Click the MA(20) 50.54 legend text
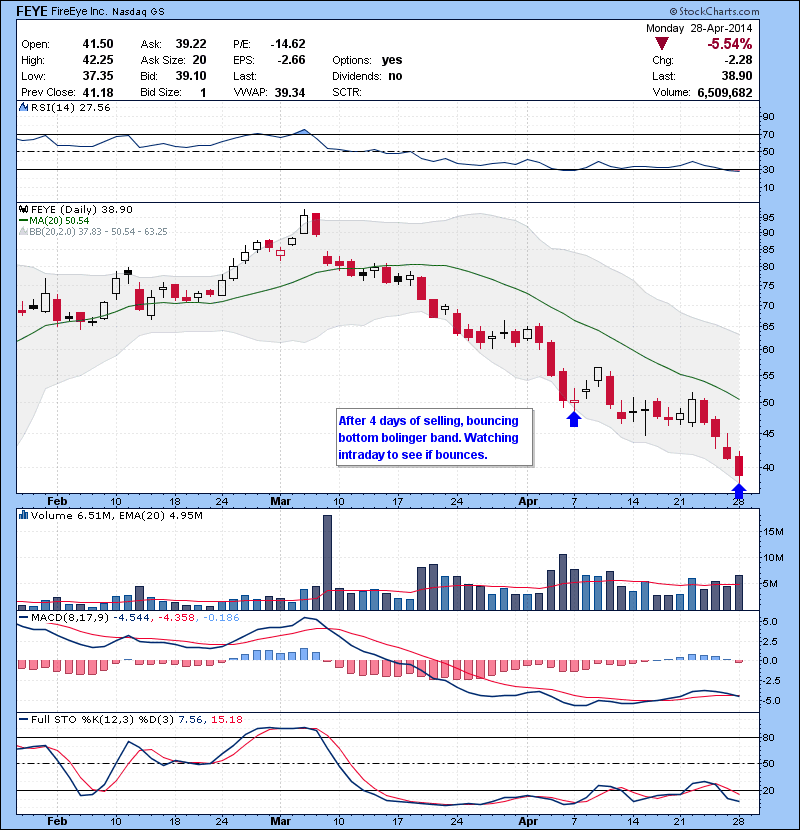Screen dimensions: 800x830 tap(59, 221)
